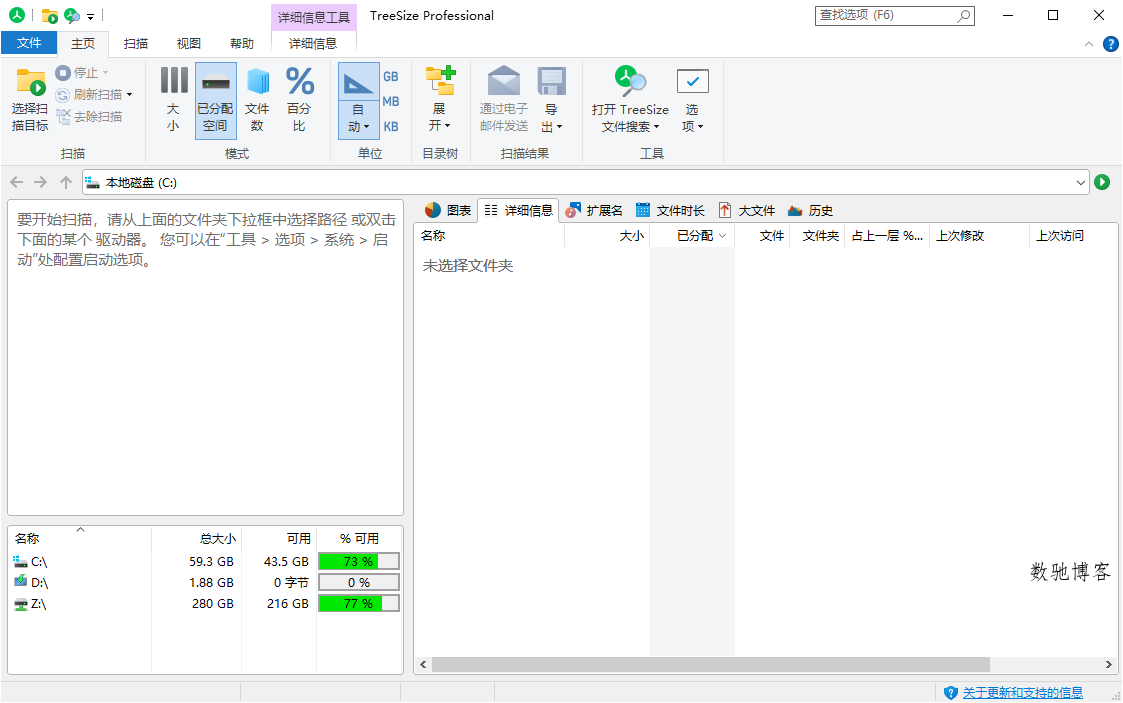The image size is (1123, 703).
Task: Open the 文件 file menu
Action: point(29,43)
